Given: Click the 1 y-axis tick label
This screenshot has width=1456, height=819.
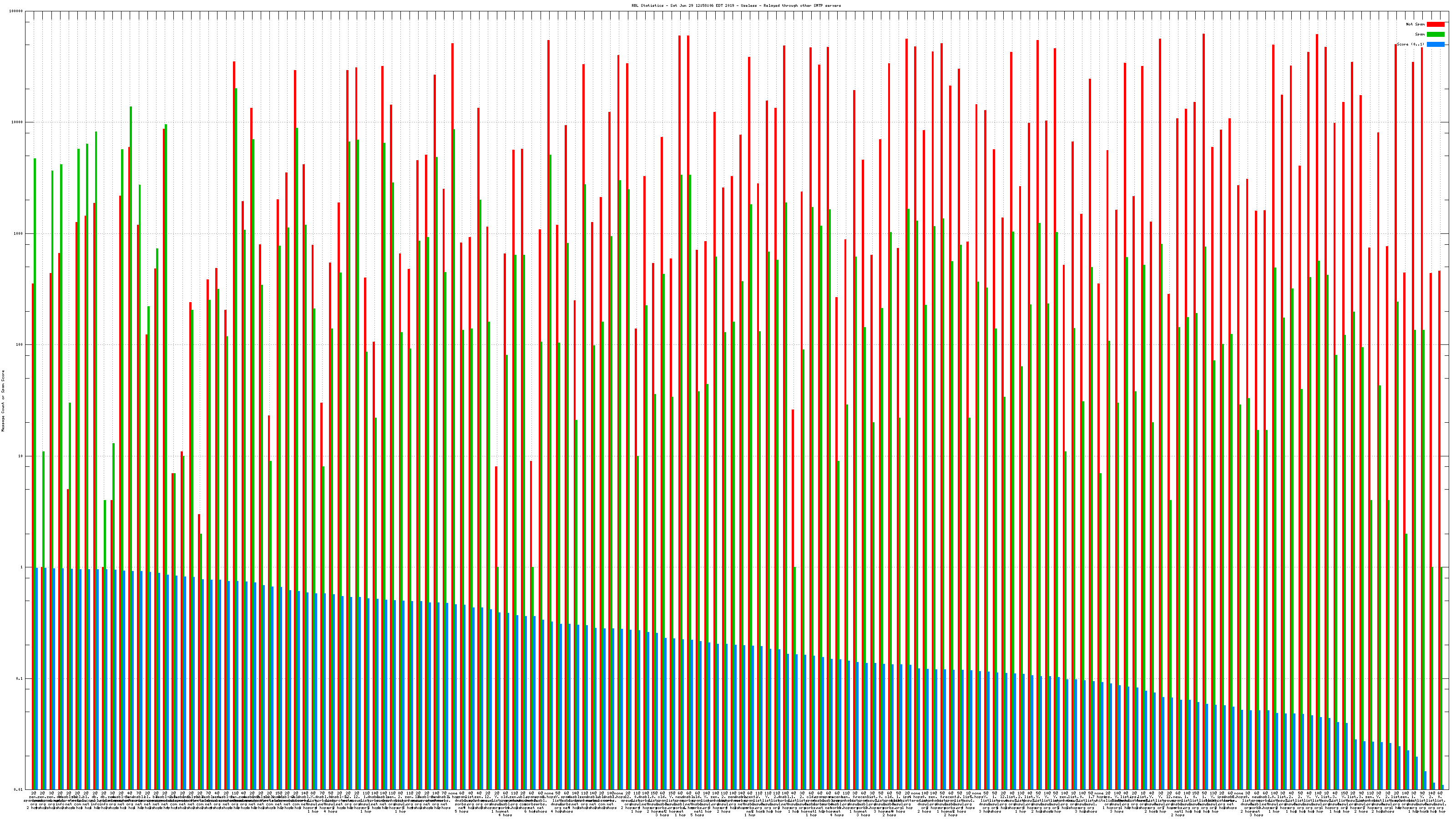Looking at the screenshot, I should [21, 567].
